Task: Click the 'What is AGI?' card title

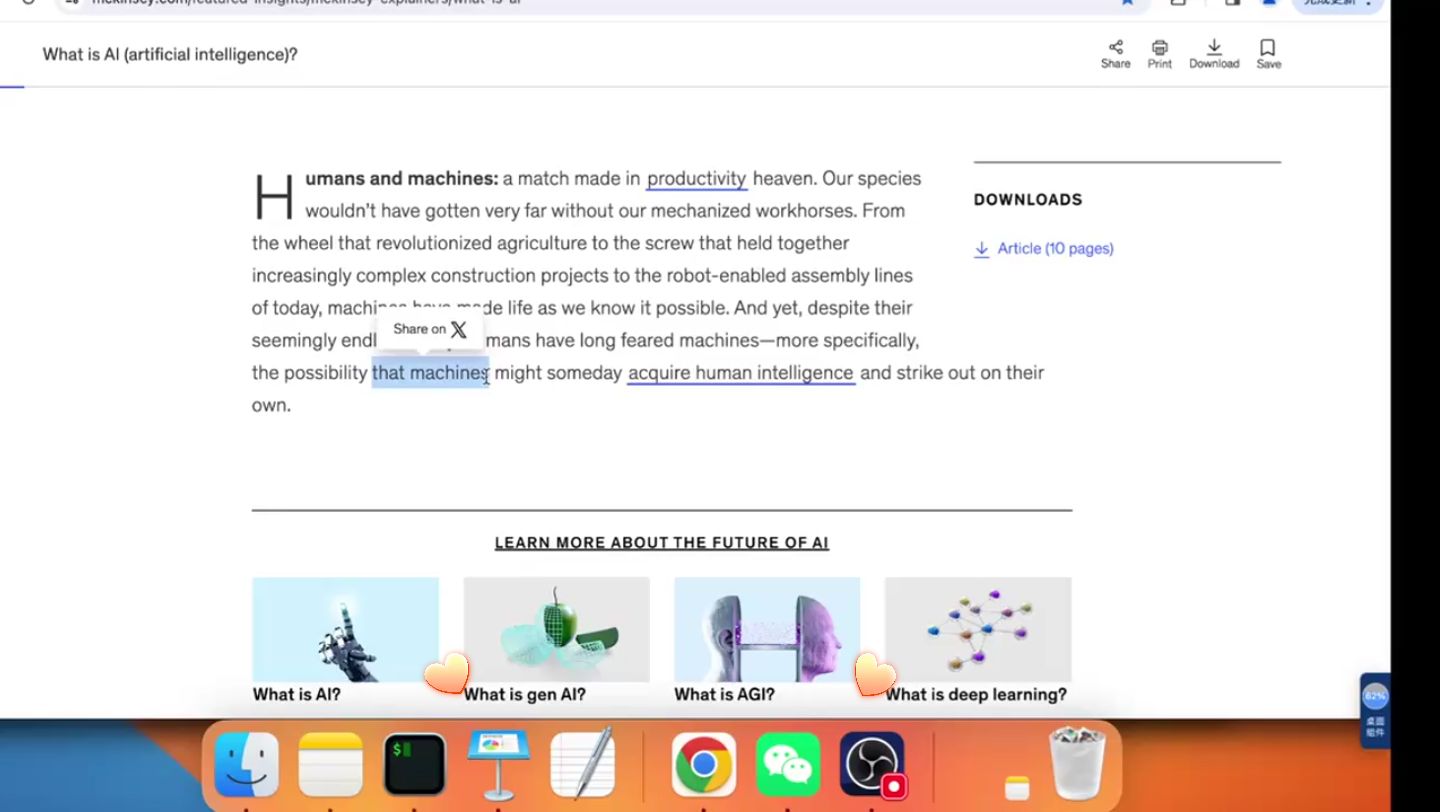Action: coord(724,695)
